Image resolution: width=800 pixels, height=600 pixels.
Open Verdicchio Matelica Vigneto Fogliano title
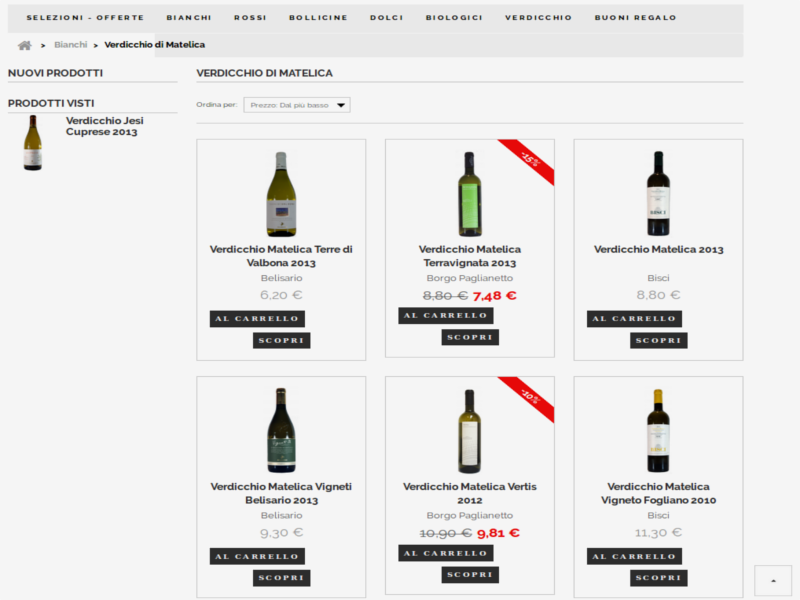pyautogui.click(x=659, y=493)
